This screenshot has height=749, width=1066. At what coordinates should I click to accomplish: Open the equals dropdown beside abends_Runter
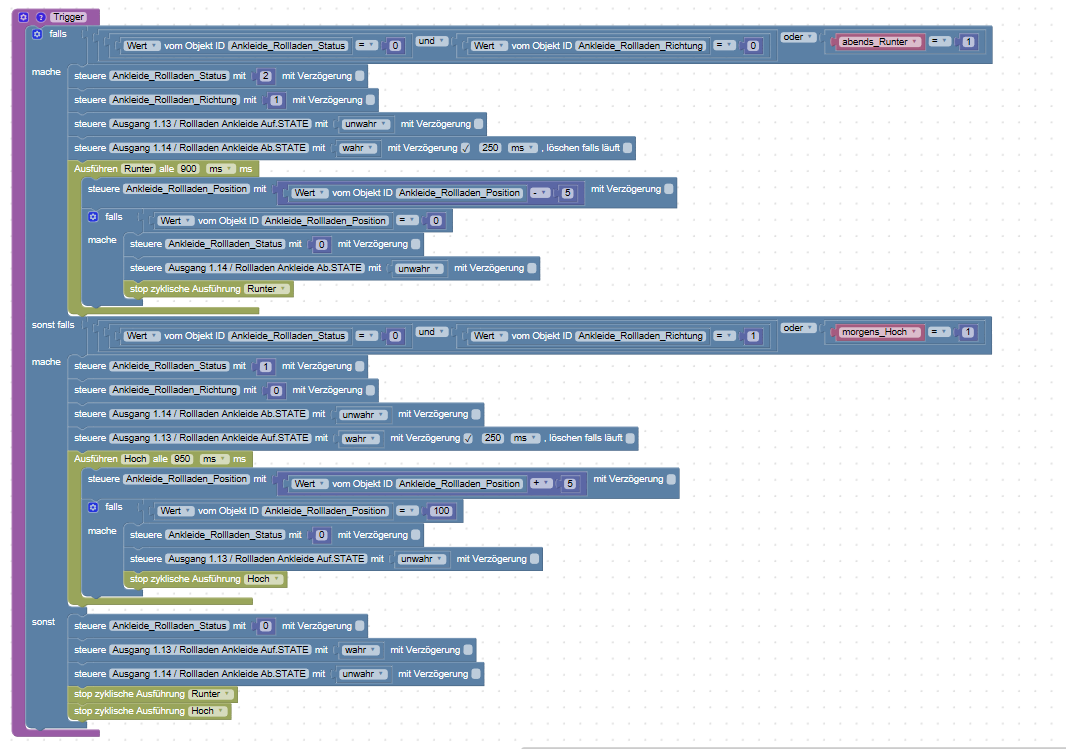click(x=940, y=41)
